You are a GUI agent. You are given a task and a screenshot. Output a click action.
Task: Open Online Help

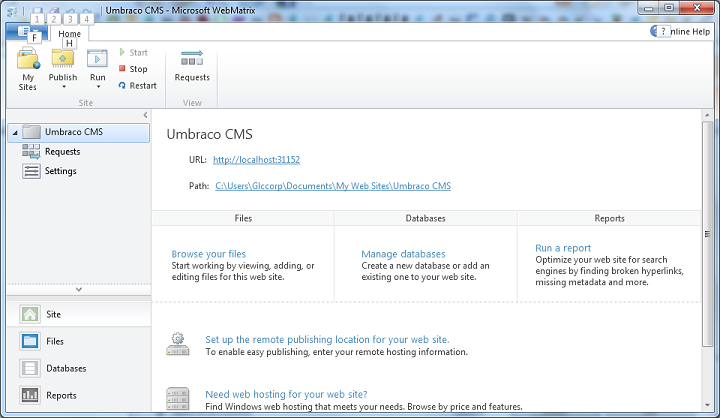681,31
